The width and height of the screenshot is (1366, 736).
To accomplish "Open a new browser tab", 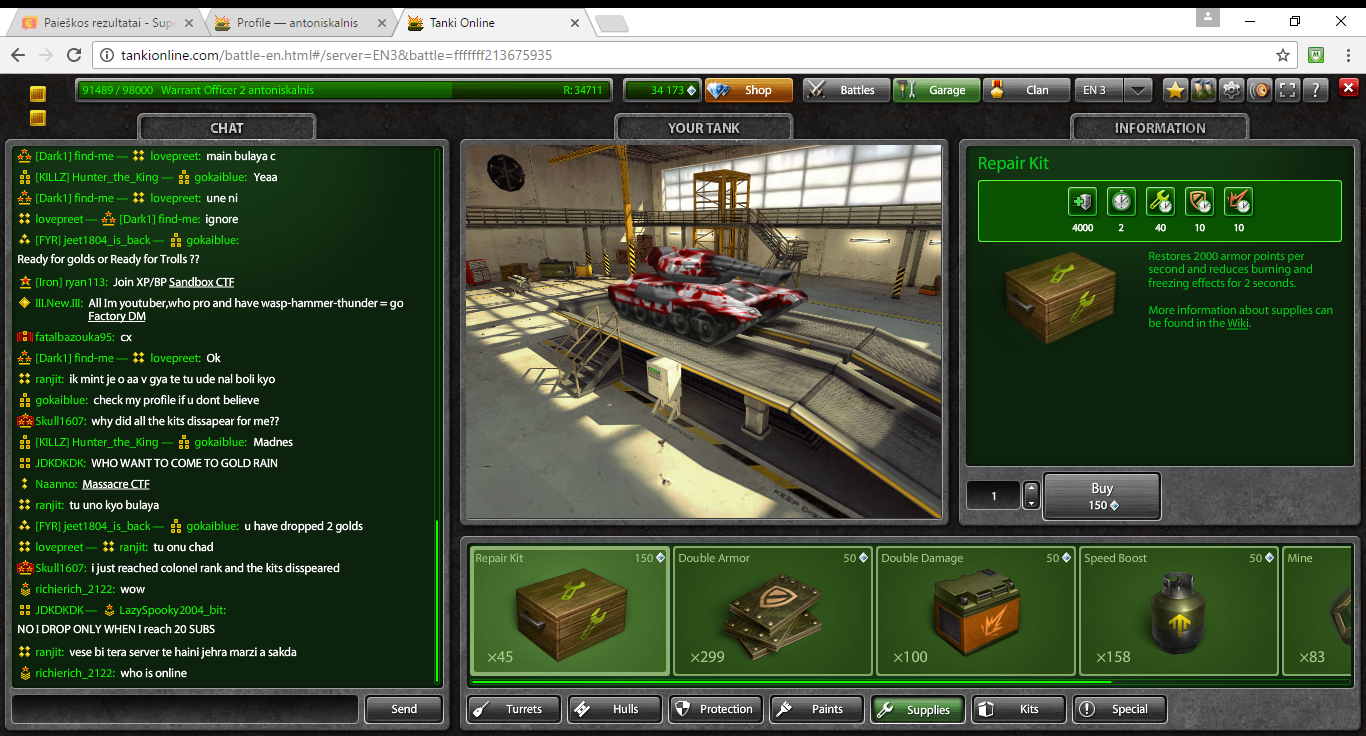I will (611, 23).
